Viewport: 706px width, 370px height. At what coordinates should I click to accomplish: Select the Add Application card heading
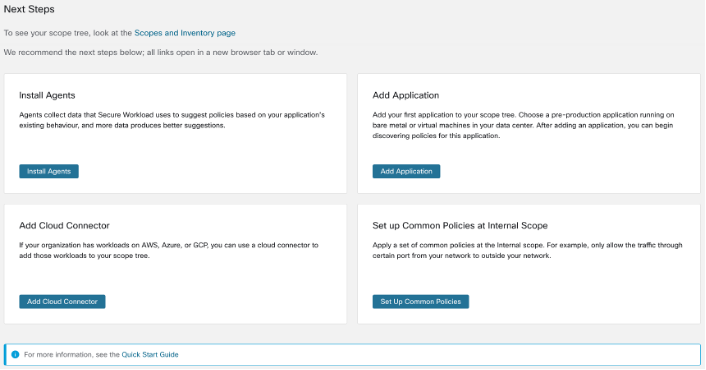[406, 95]
